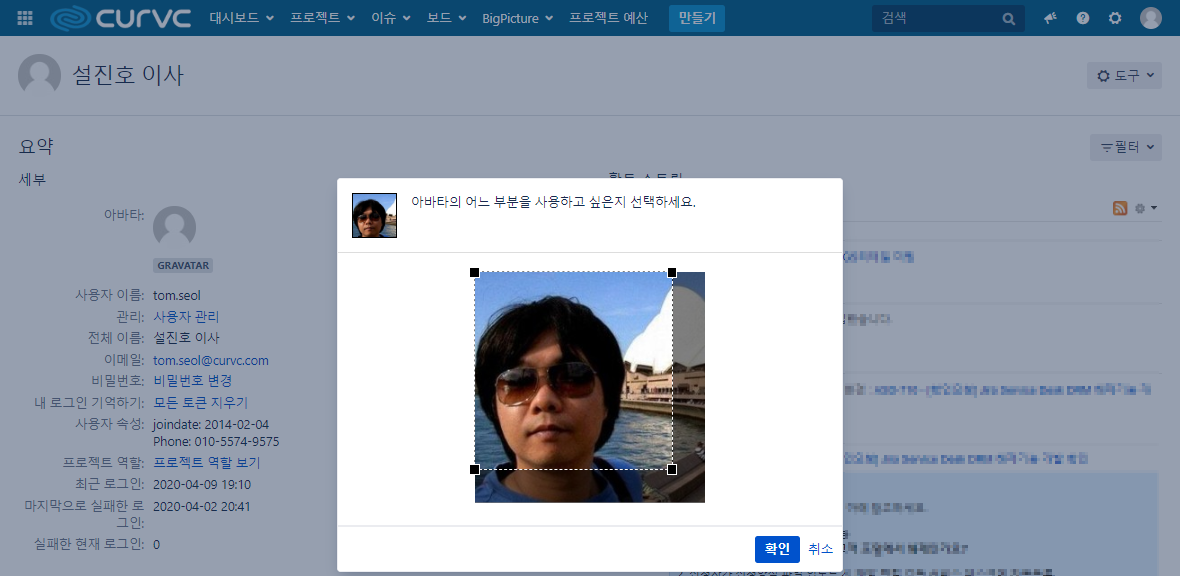The height and width of the screenshot is (576, 1180).
Task: Click the bottom-right crop handle
Action: point(672,470)
